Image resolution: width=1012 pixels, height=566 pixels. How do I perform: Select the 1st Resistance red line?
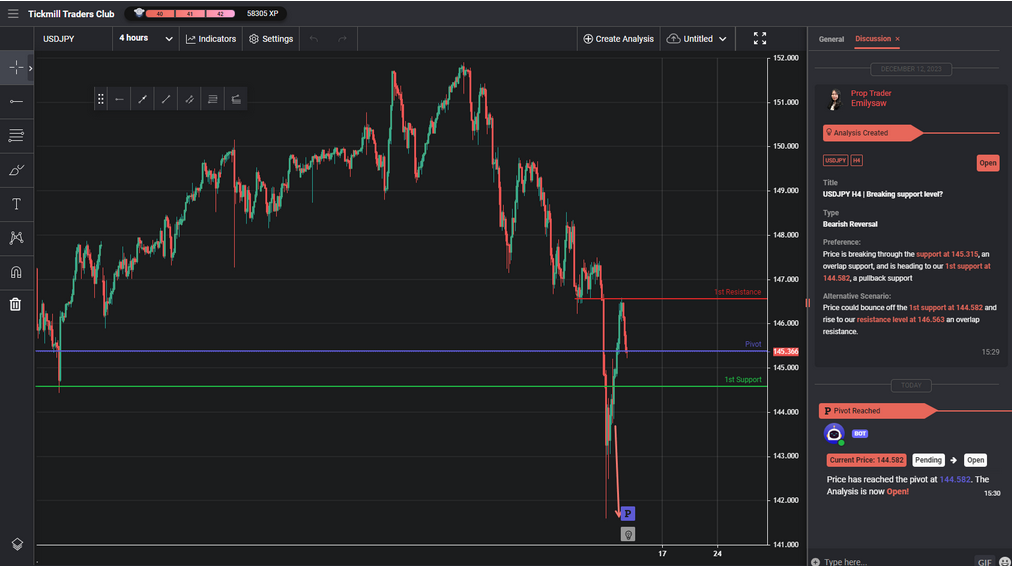[x=671, y=299]
